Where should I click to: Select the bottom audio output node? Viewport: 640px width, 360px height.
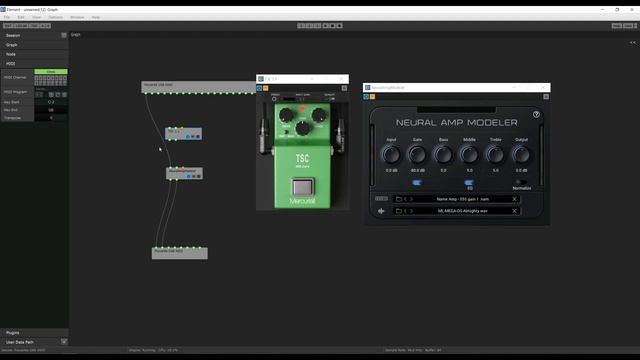point(180,253)
